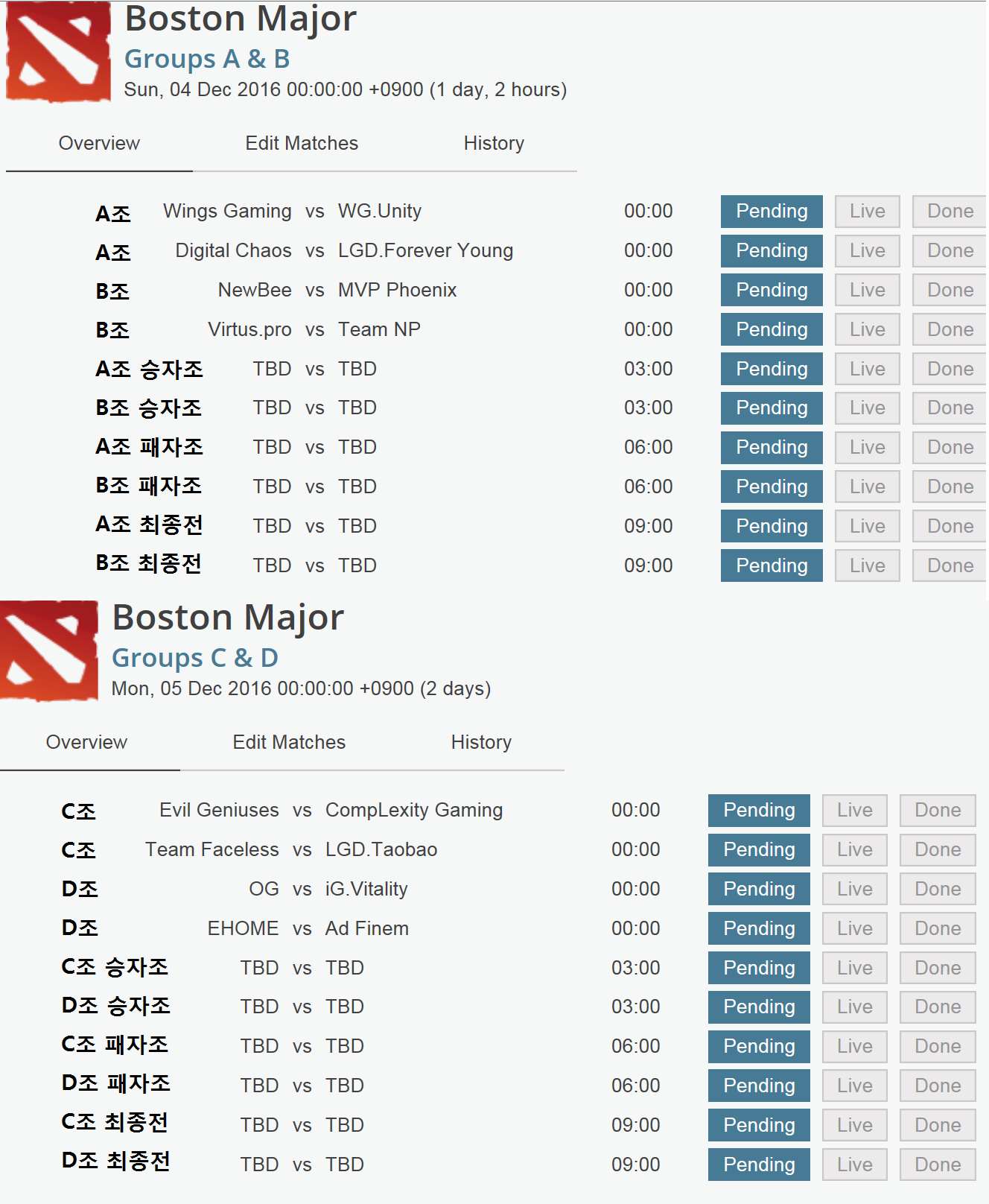Viewport: 989px width, 1204px height.
Task: Switch to Edit Matches tab for Groups C & D
Action: click(289, 742)
